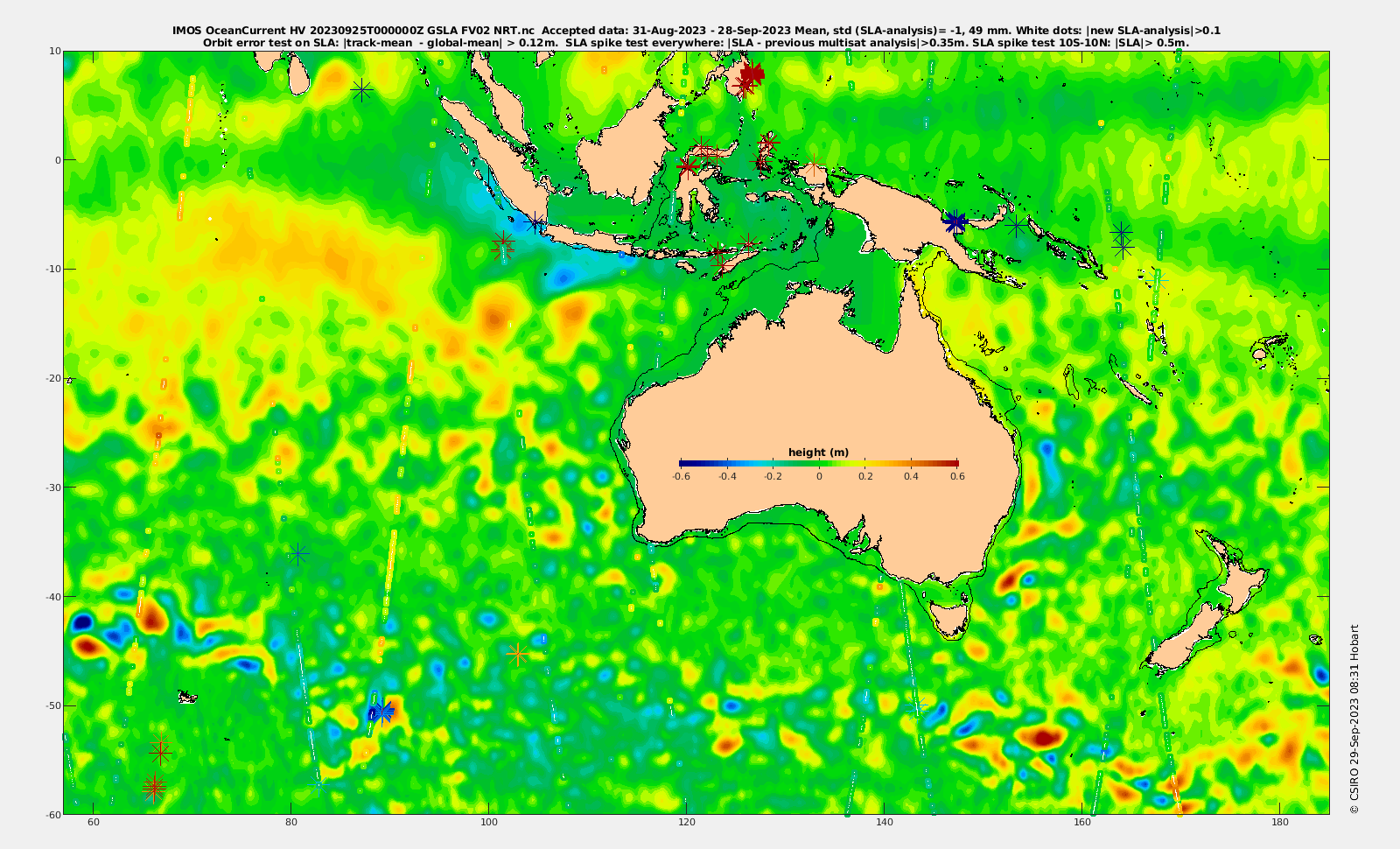The width and height of the screenshot is (1400, 849).
Task: Click the longitude 80 tick label
Action: [x=291, y=822]
